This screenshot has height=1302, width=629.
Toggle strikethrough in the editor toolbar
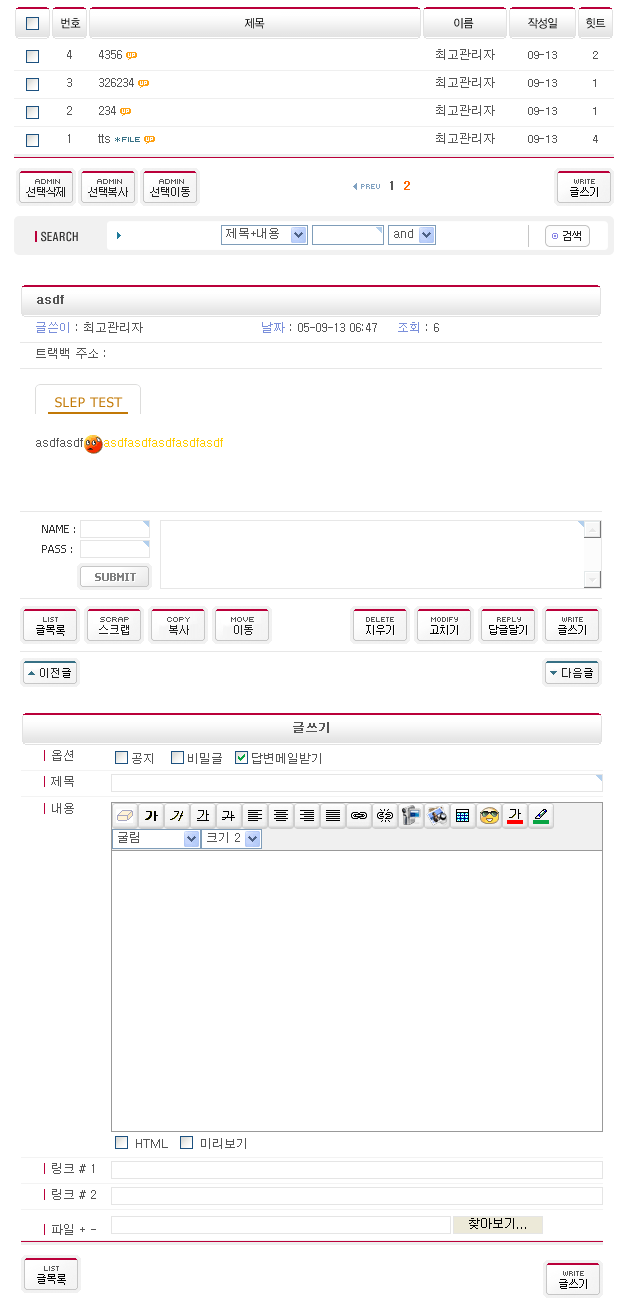click(x=229, y=816)
